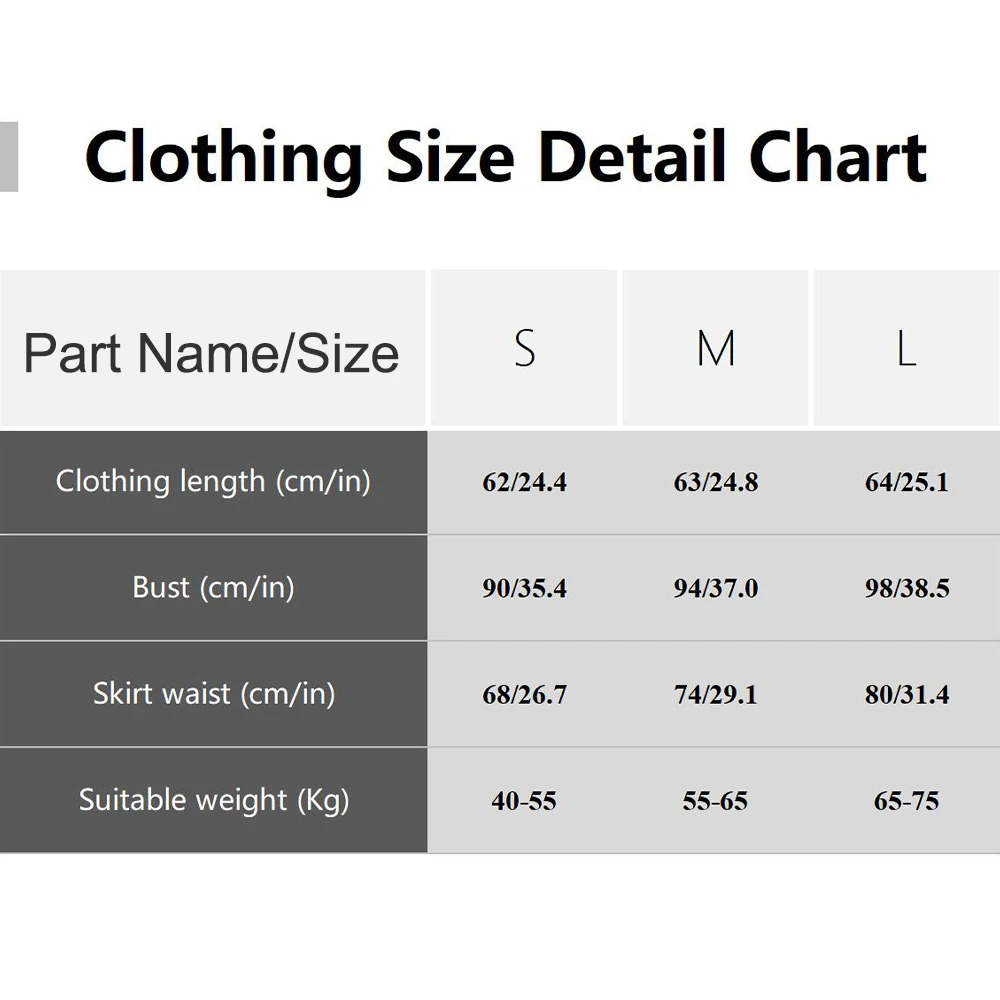Image resolution: width=1000 pixels, height=1000 pixels.
Task: Select the Part Name/Size header cell
Action: [x=211, y=353]
